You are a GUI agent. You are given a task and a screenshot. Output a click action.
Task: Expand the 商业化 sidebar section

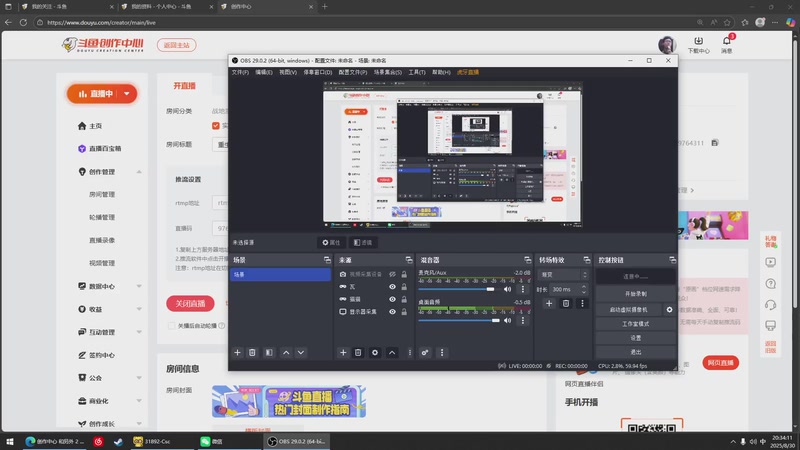click(x=139, y=401)
